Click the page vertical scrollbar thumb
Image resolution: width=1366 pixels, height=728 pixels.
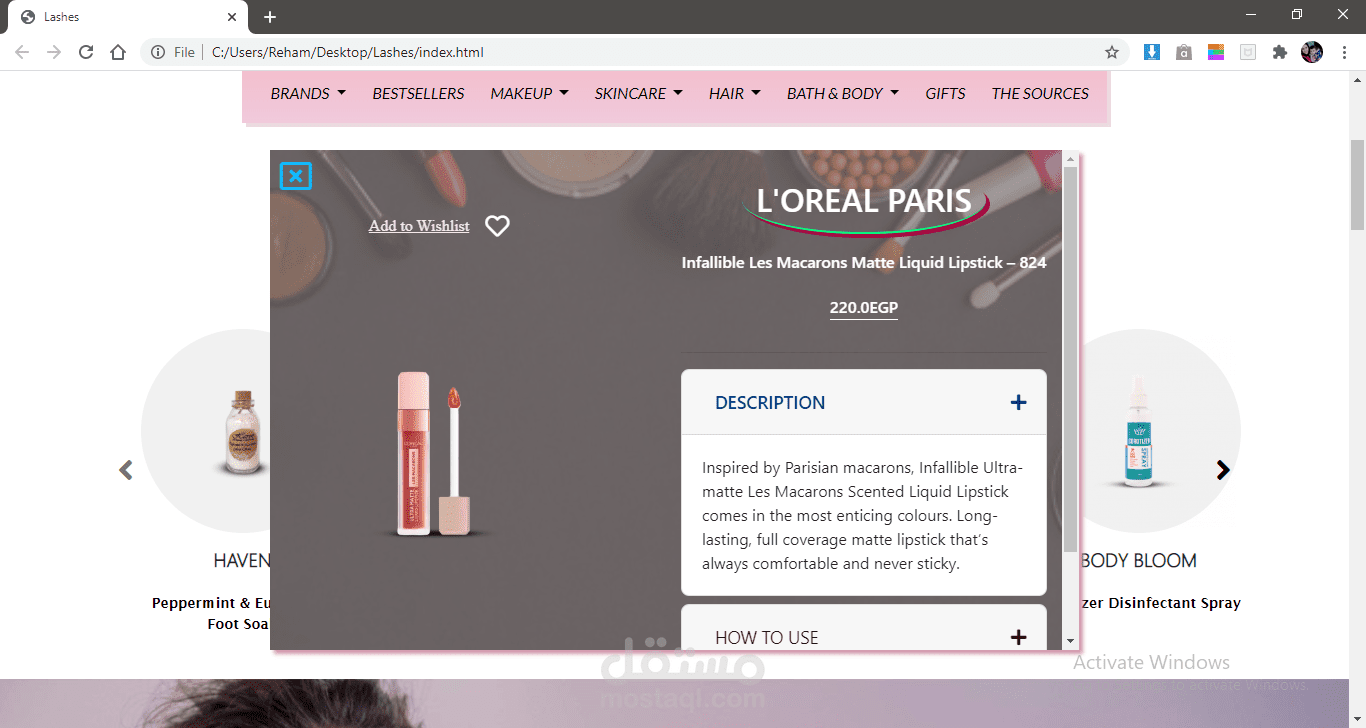pos(1357,185)
